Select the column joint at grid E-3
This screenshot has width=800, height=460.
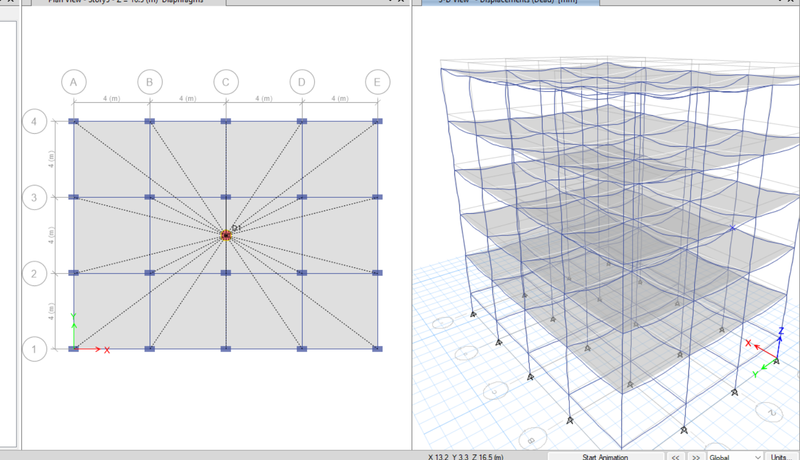pyautogui.click(x=378, y=197)
